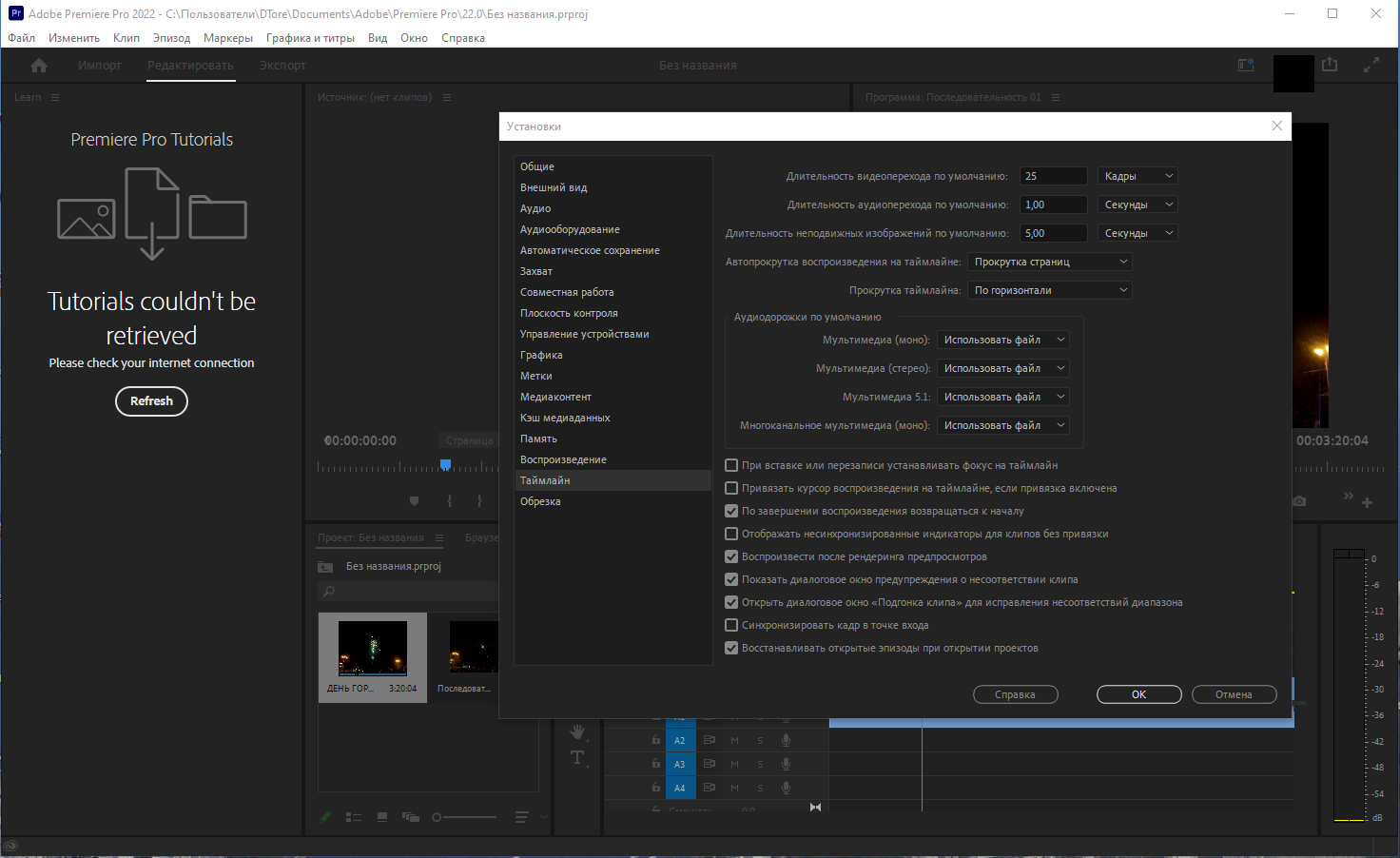Click the Home icon in the header bar
The height and width of the screenshot is (858, 1400).
click(39, 66)
